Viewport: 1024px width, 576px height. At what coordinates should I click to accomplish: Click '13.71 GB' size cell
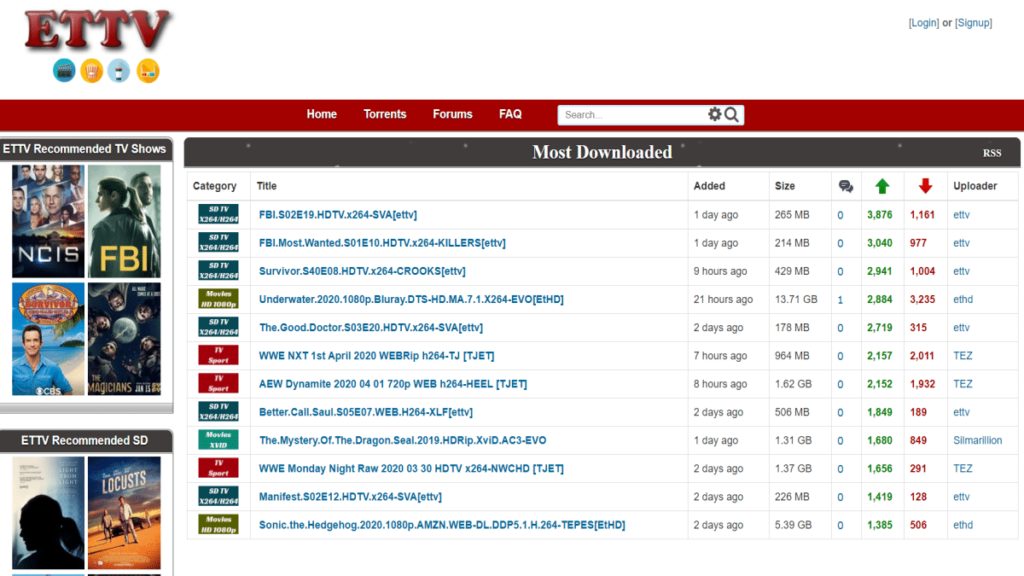796,299
